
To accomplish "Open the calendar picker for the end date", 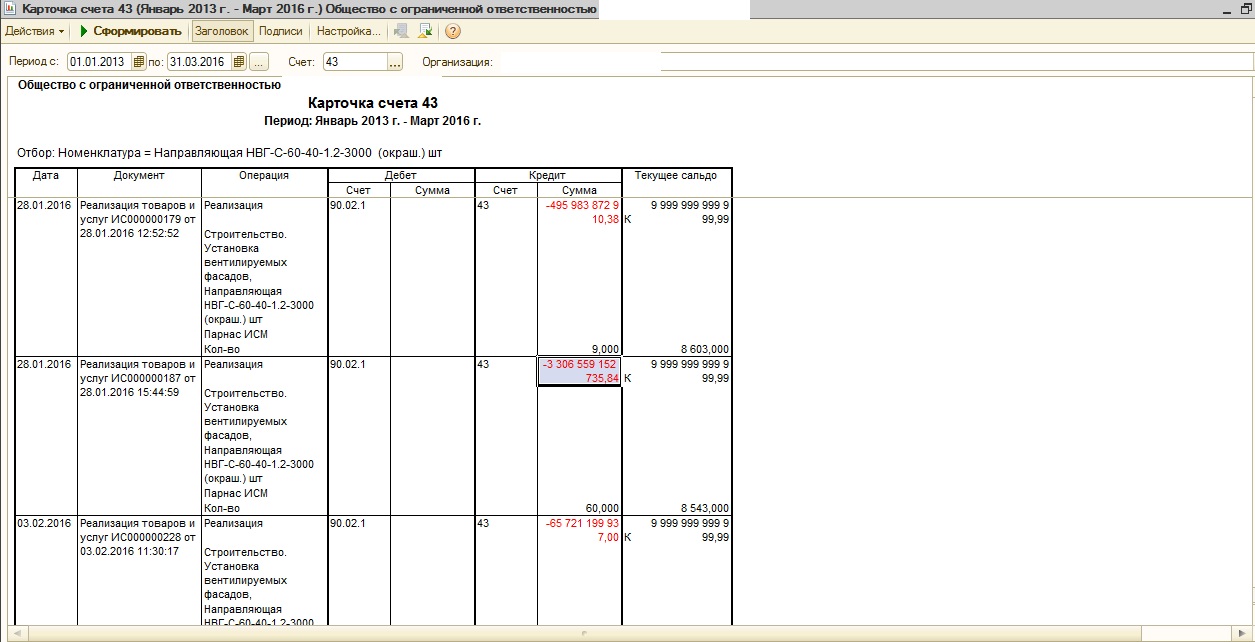I will tap(239, 62).
